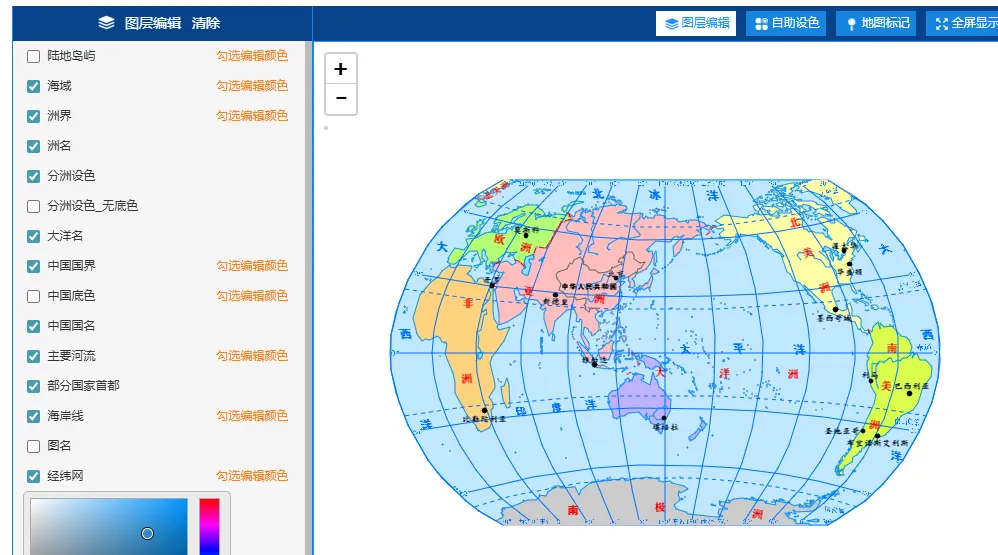Click the blue saturation color picker area
The width and height of the screenshot is (998, 555).
pos(109,526)
